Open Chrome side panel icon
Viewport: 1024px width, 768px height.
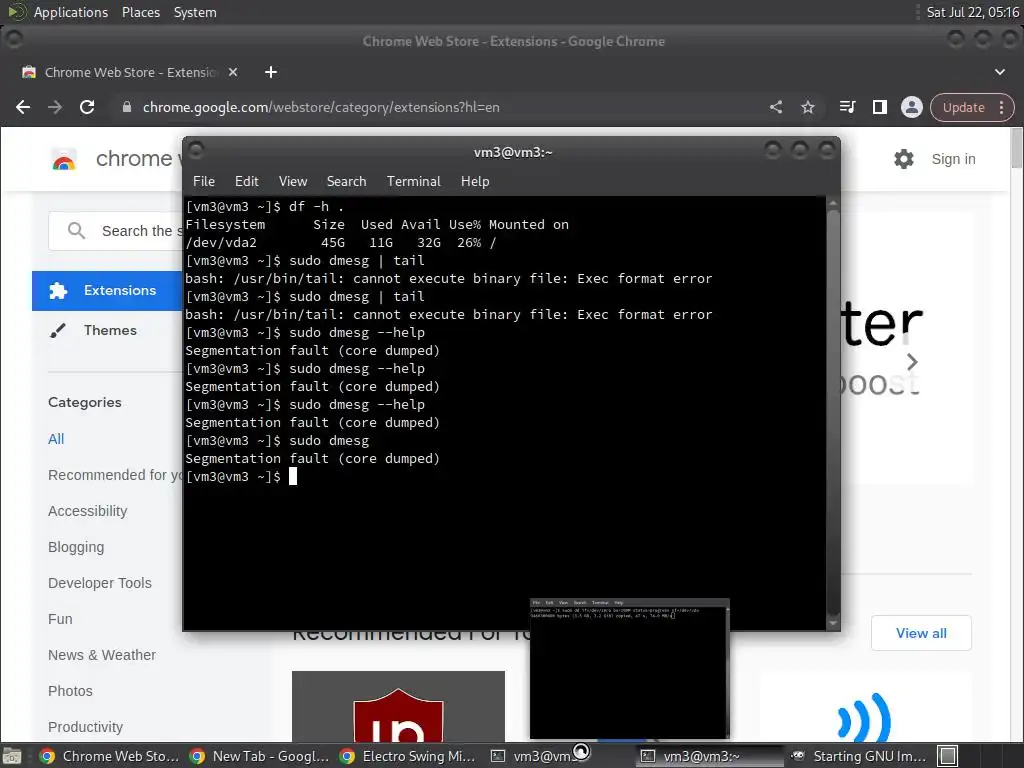pos(880,107)
